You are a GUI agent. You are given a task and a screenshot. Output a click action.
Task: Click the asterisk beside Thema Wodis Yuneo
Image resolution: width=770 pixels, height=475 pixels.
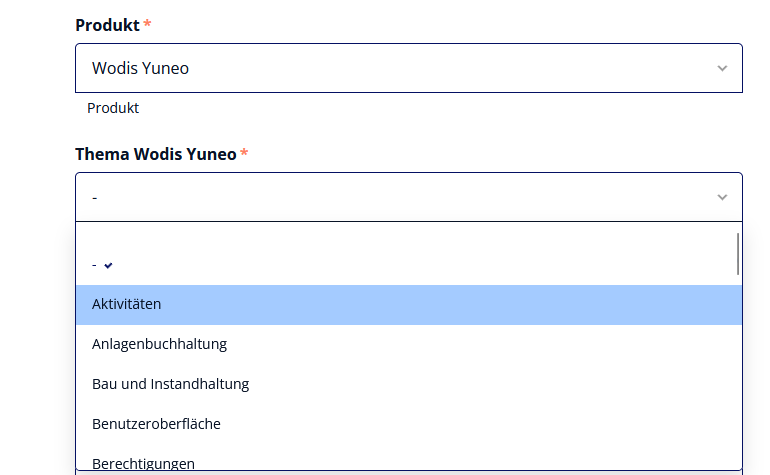click(x=244, y=152)
